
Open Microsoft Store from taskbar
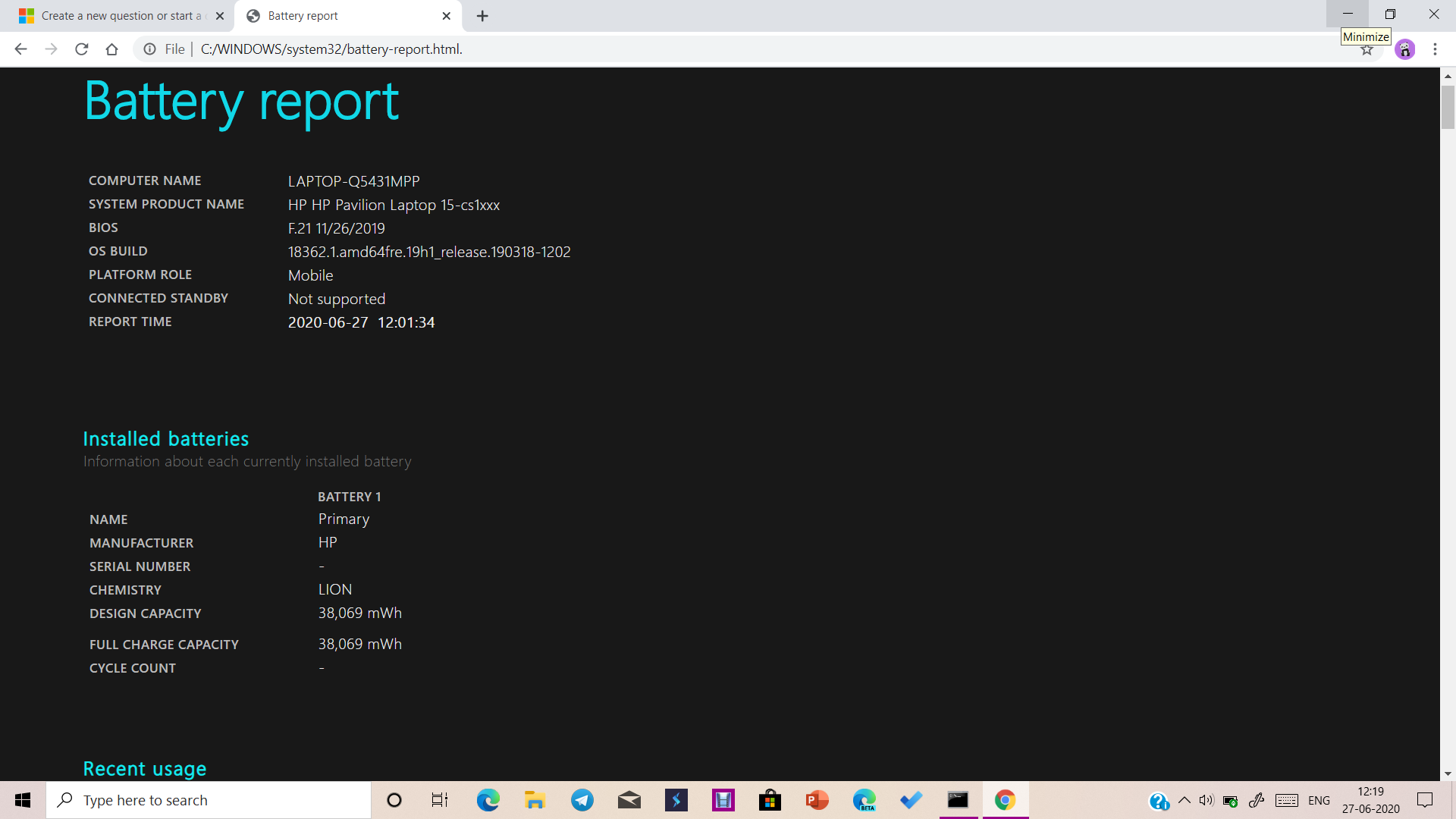pos(770,800)
